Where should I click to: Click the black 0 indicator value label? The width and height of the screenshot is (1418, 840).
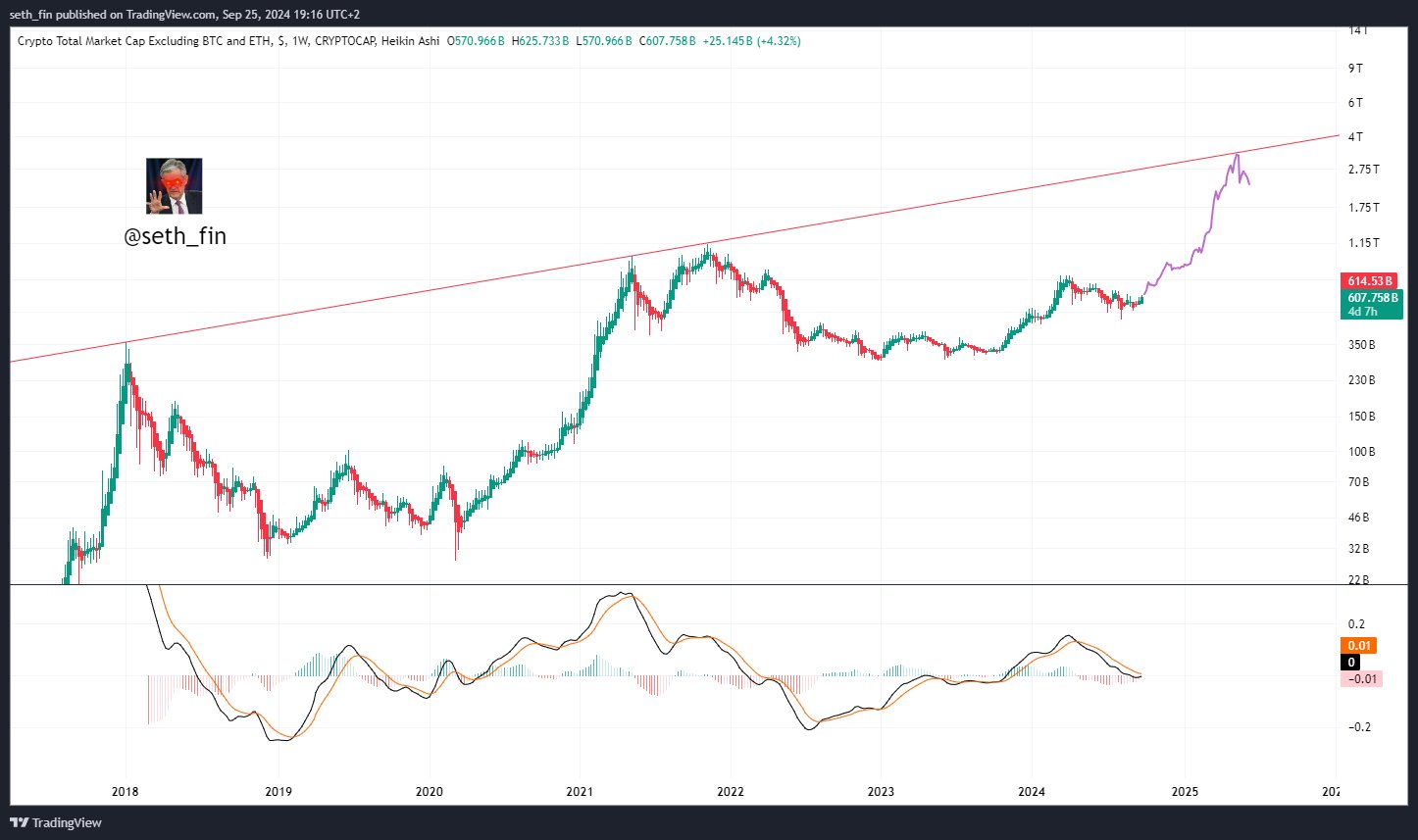[x=1350, y=663]
